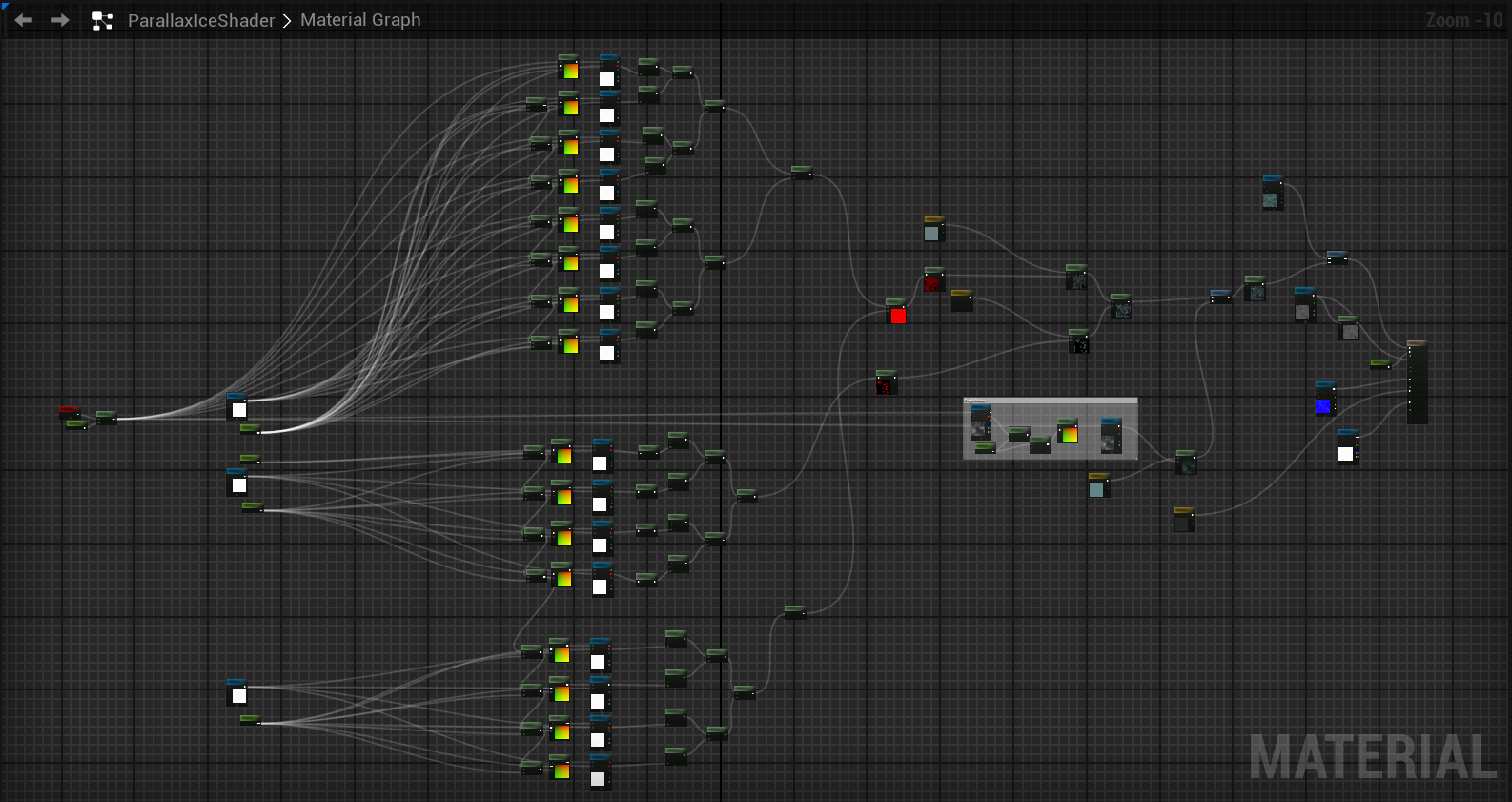Select the yellow-header dark node at bottom right

(1183, 520)
